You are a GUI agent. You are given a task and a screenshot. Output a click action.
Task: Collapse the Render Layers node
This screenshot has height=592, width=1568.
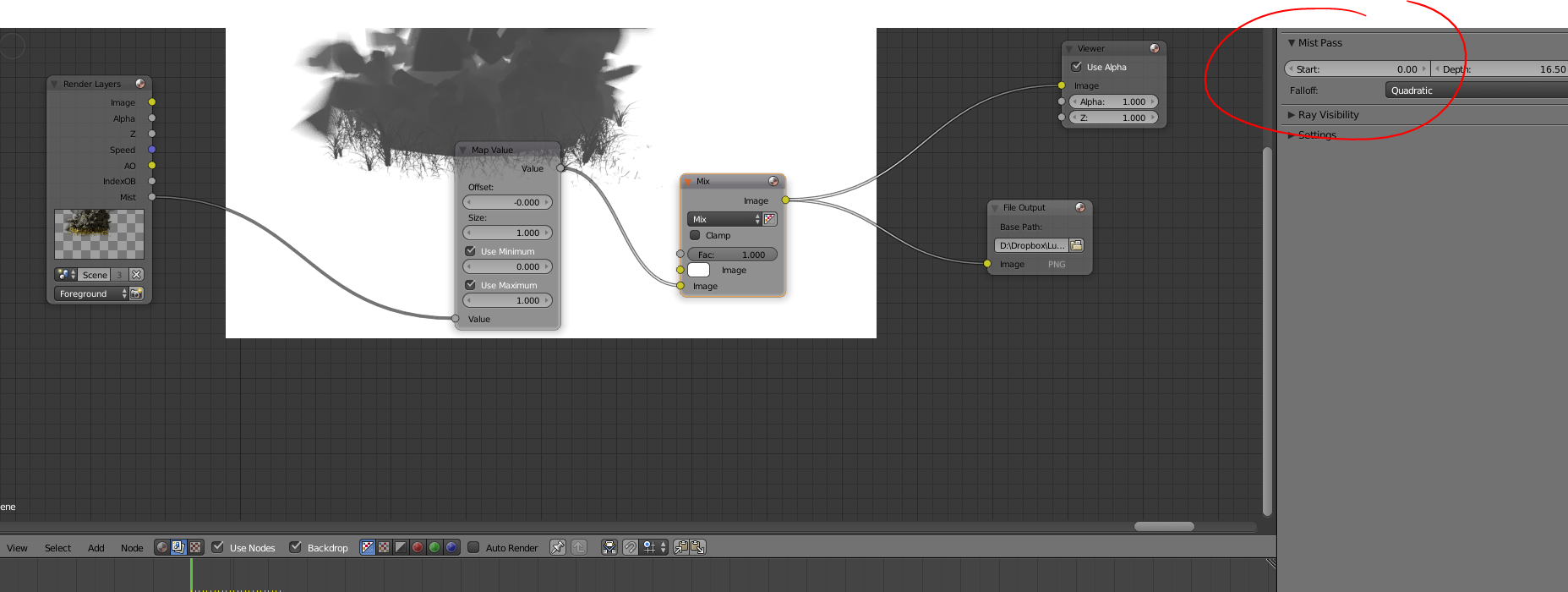54,84
